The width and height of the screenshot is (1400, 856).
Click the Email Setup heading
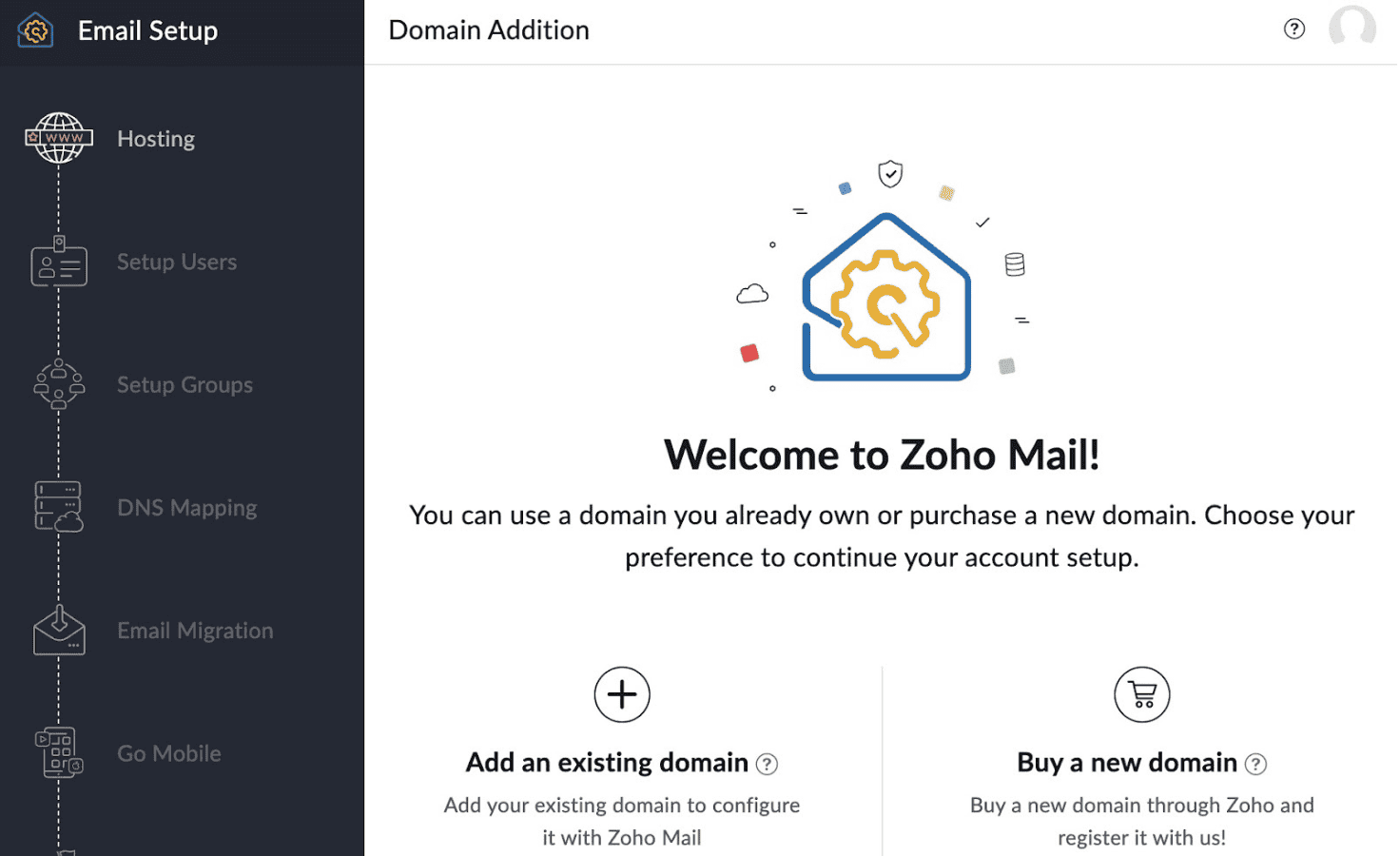[147, 30]
